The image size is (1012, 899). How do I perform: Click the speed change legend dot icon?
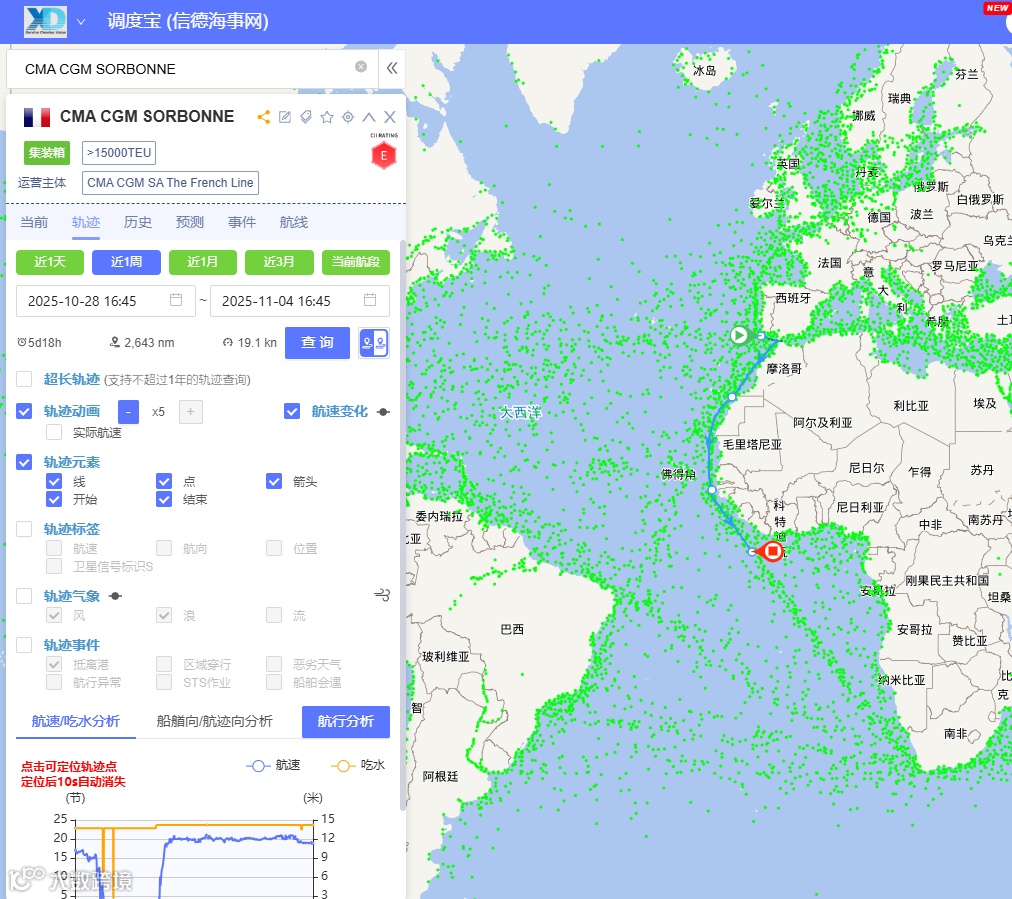click(383, 412)
